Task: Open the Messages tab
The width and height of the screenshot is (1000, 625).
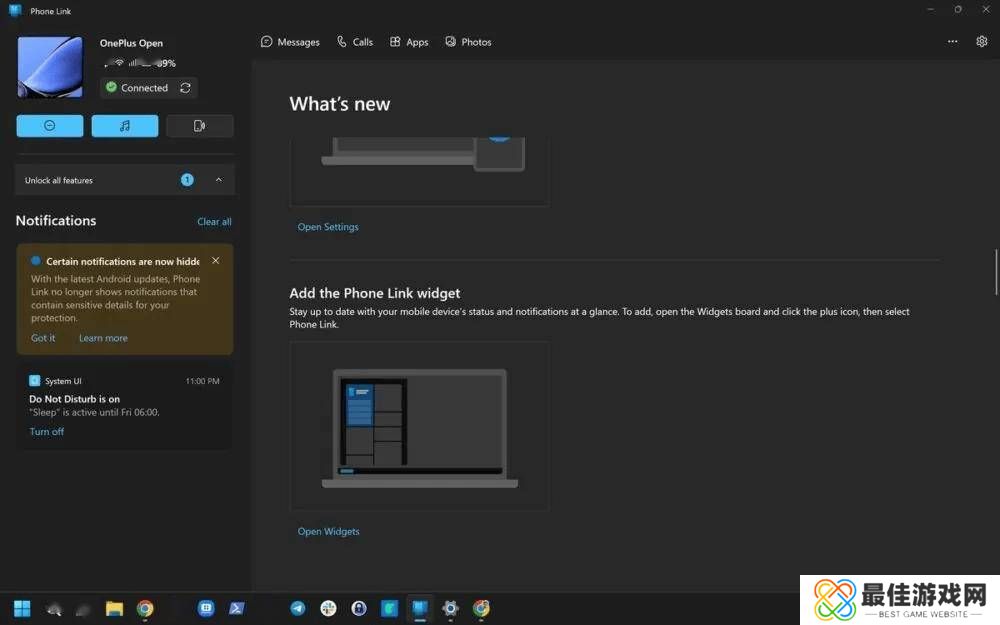Action: click(x=290, y=42)
